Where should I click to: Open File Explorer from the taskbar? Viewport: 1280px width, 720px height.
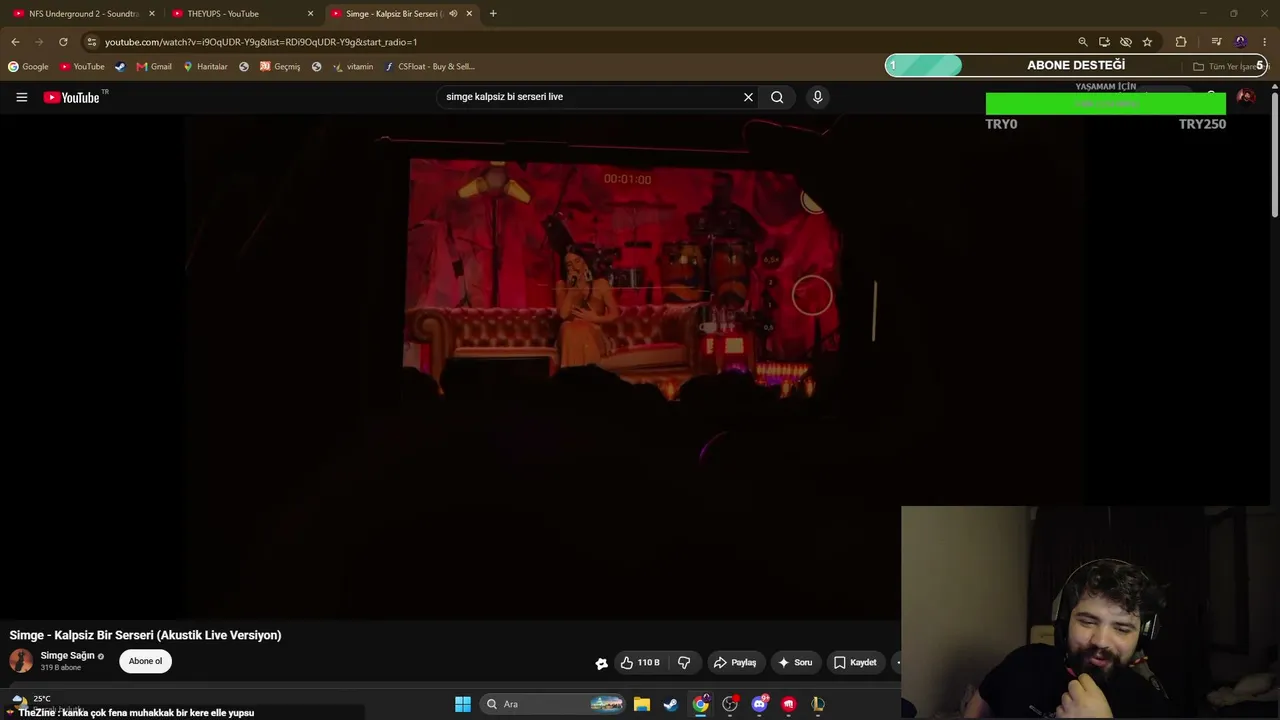tap(642, 704)
